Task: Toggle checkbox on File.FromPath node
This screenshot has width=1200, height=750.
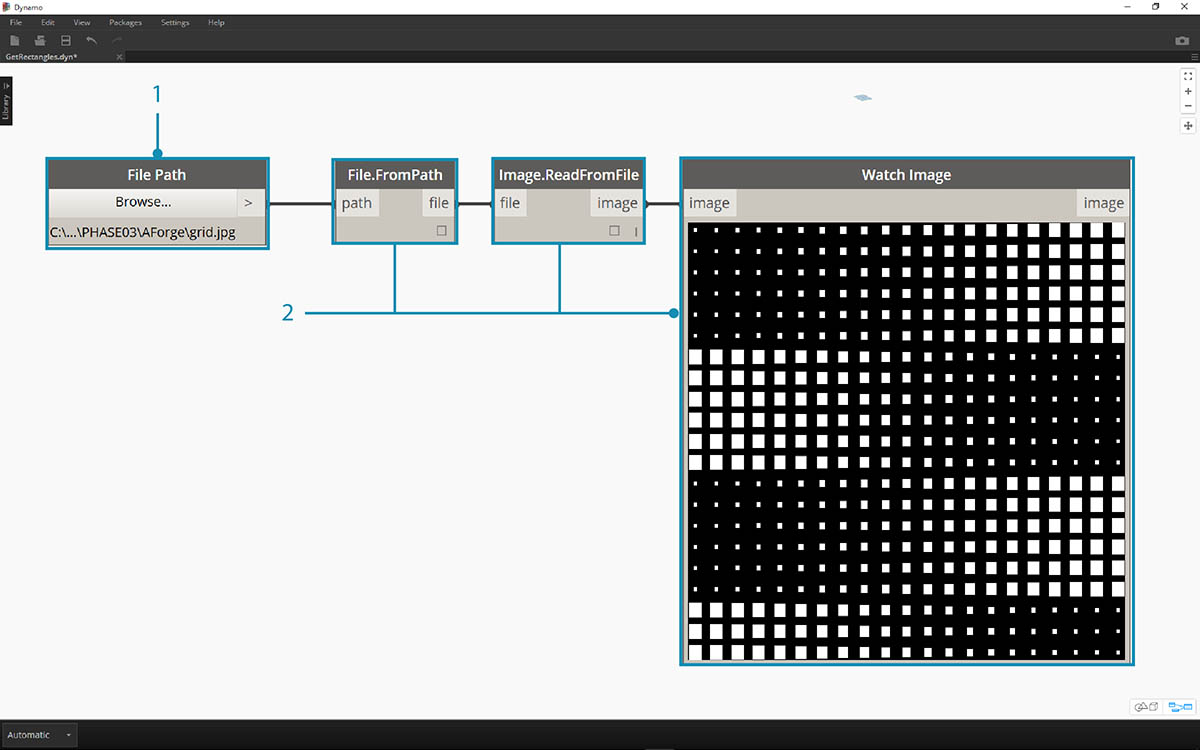Action: [x=441, y=231]
